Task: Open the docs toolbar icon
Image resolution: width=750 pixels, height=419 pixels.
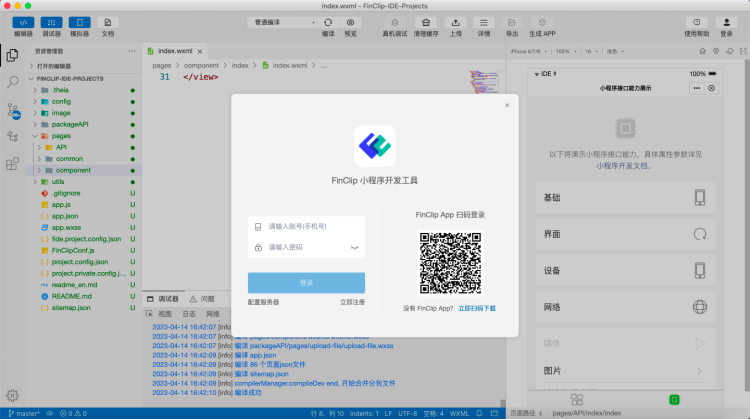Action: click(x=108, y=22)
